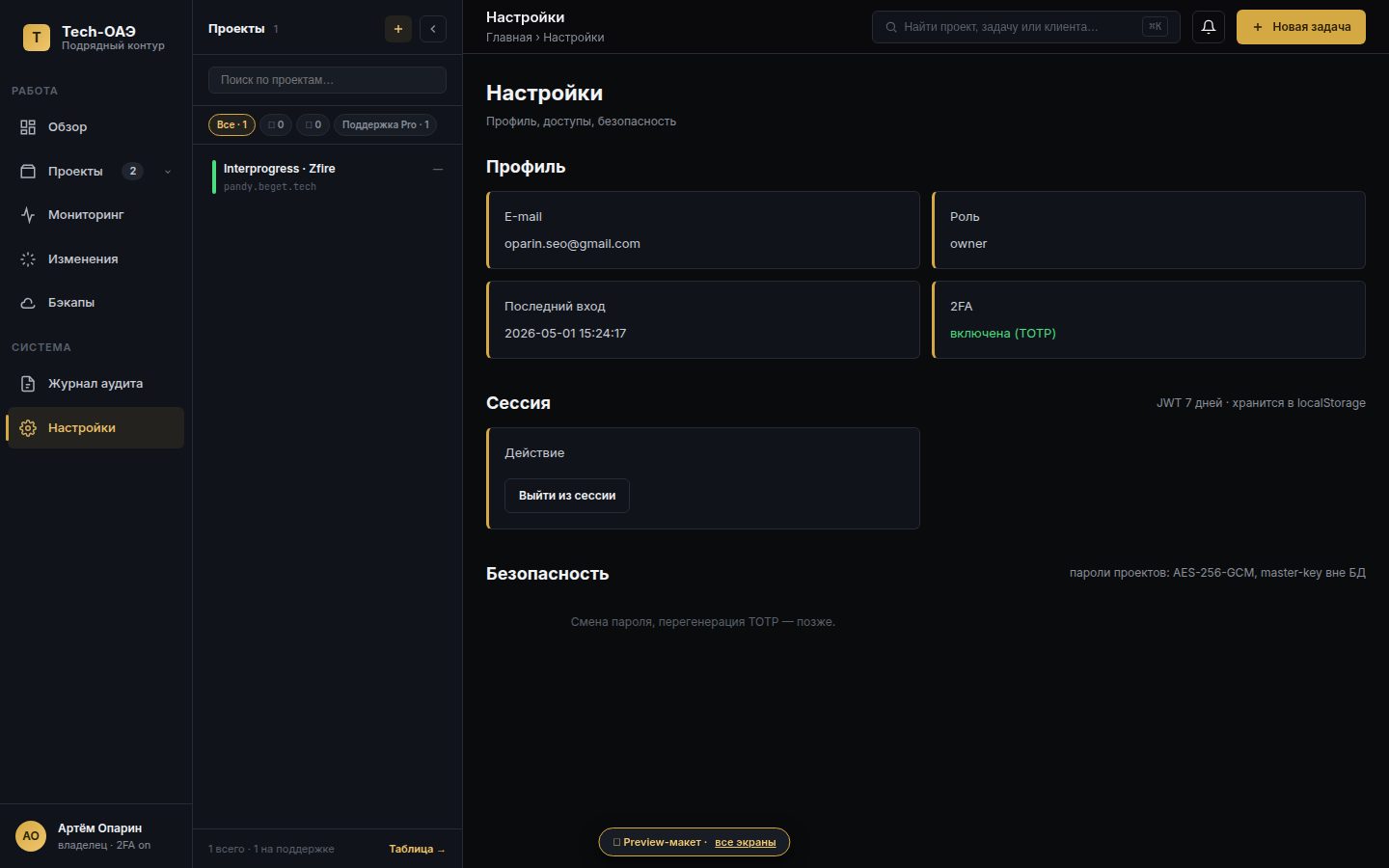Click the Tech-ОАЭ logo badge
Viewport: 1389px width, 868px height.
36,38
